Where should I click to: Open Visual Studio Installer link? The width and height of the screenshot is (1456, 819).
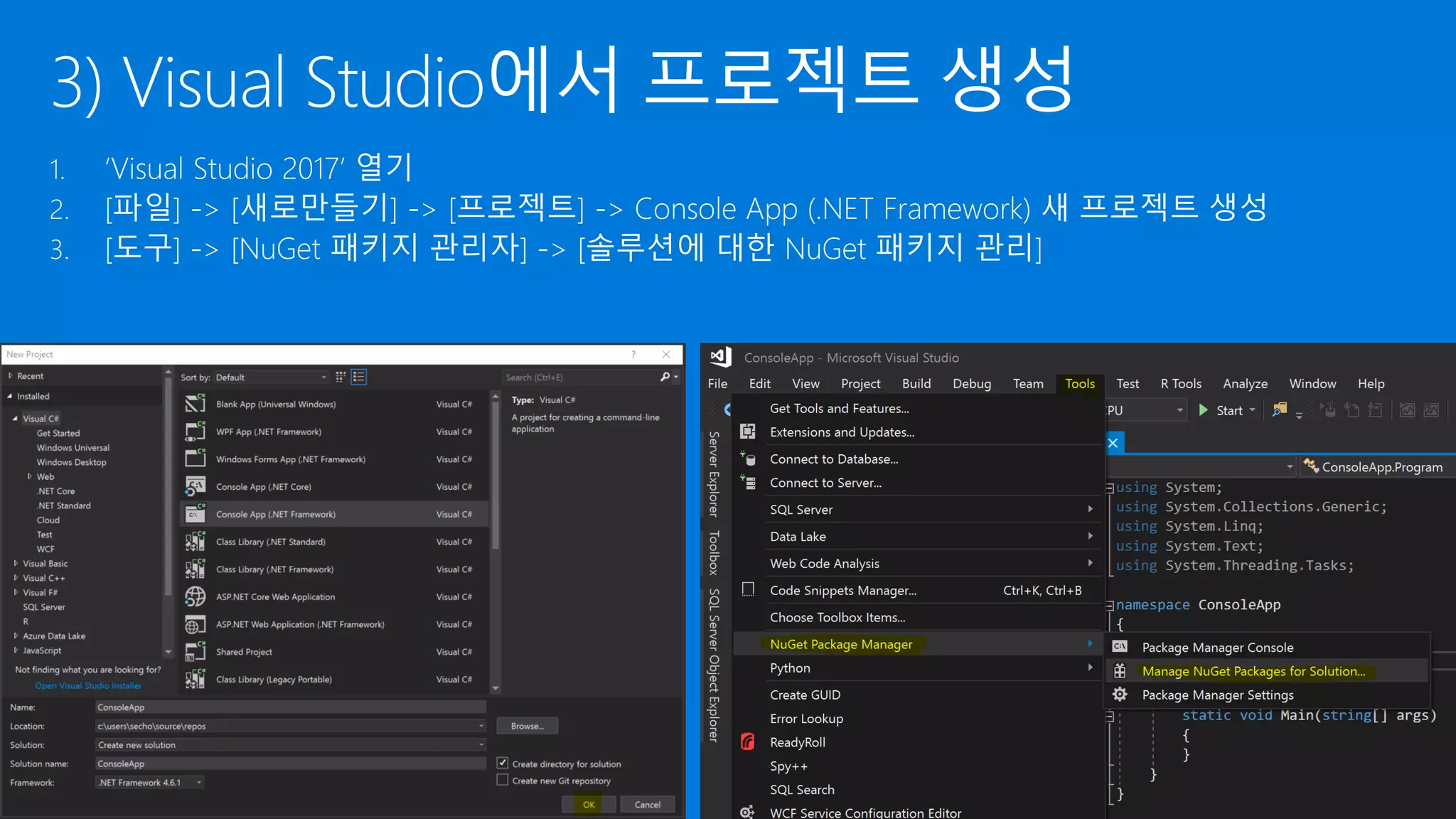pos(88,685)
